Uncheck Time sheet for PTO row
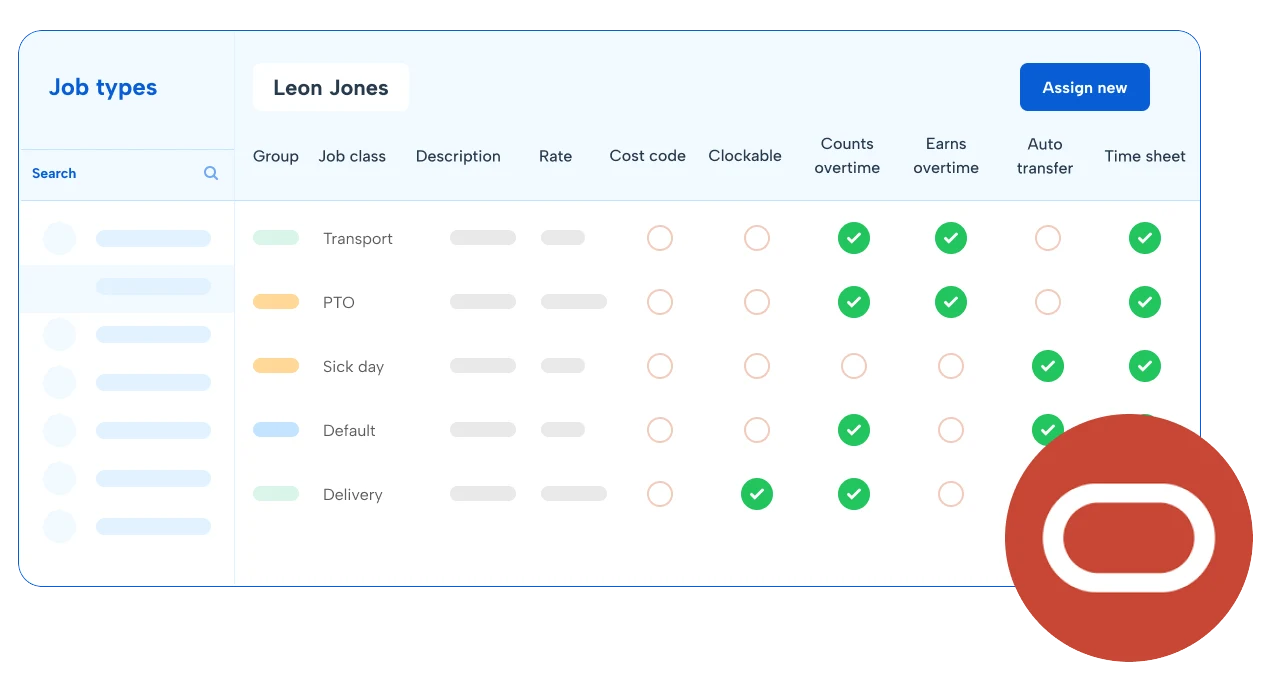The width and height of the screenshot is (1265, 681). (x=1145, y=302)
